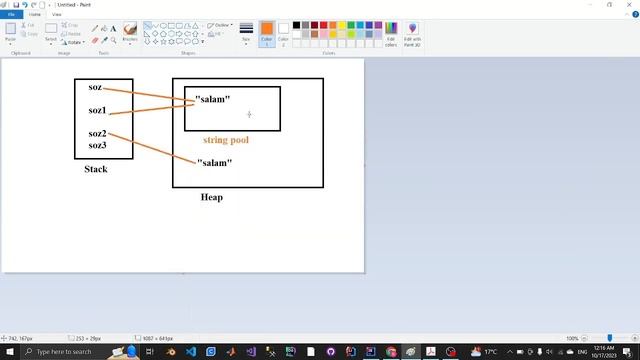
Task: Pick the purple color swatch
Action: pos(378,25)
